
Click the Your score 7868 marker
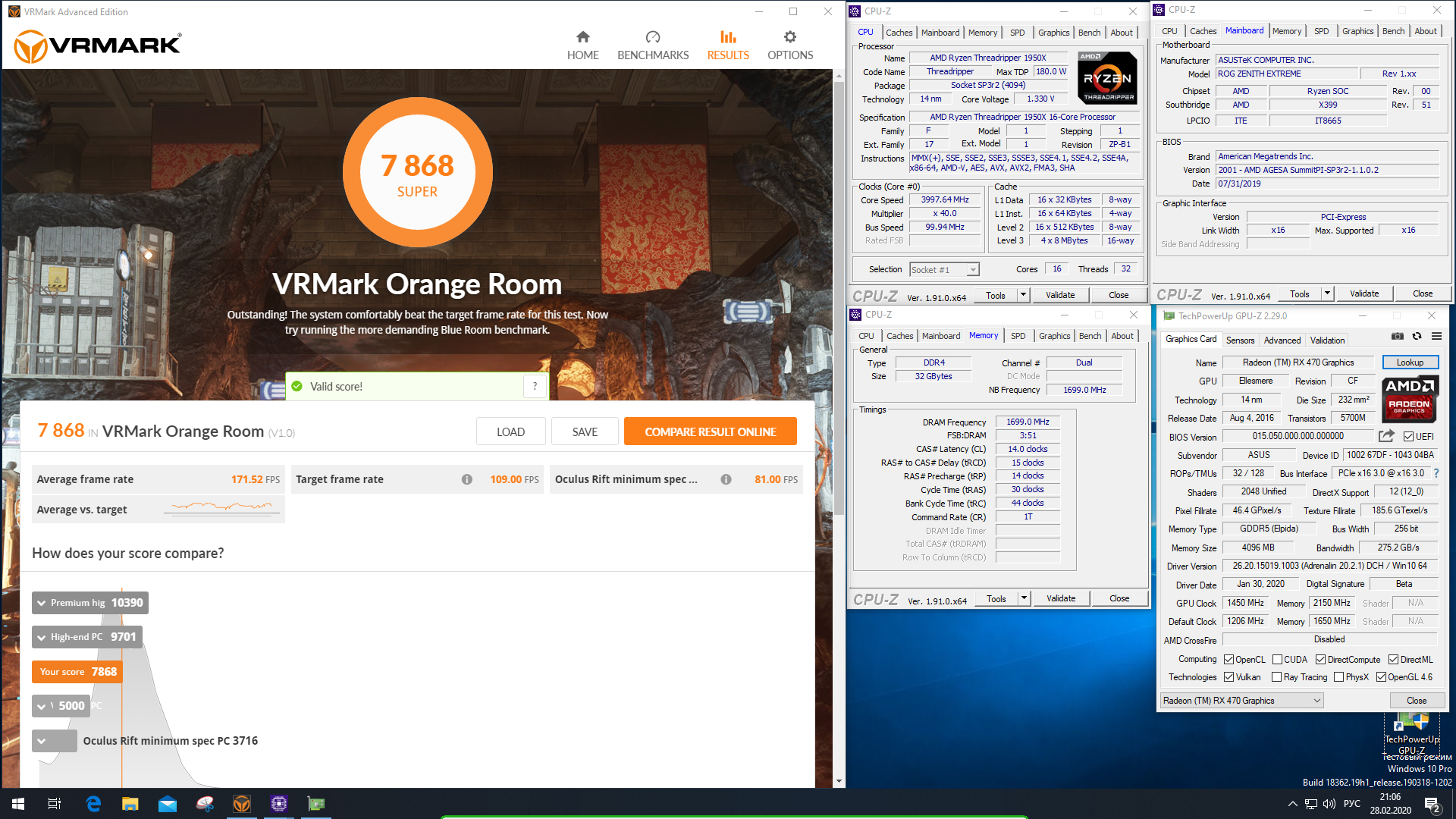pos(77,672)
